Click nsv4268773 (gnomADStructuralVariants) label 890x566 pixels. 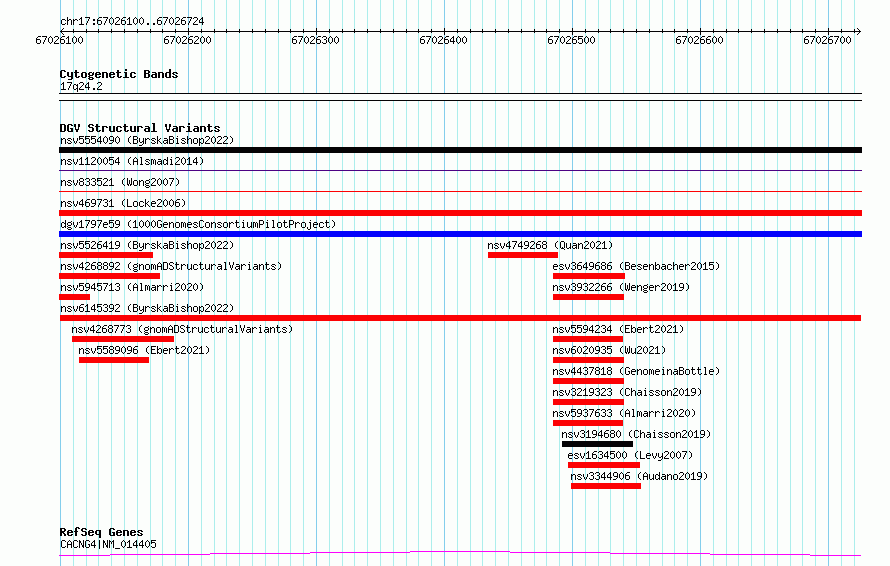pyautogui.click(x=182, y=329)
